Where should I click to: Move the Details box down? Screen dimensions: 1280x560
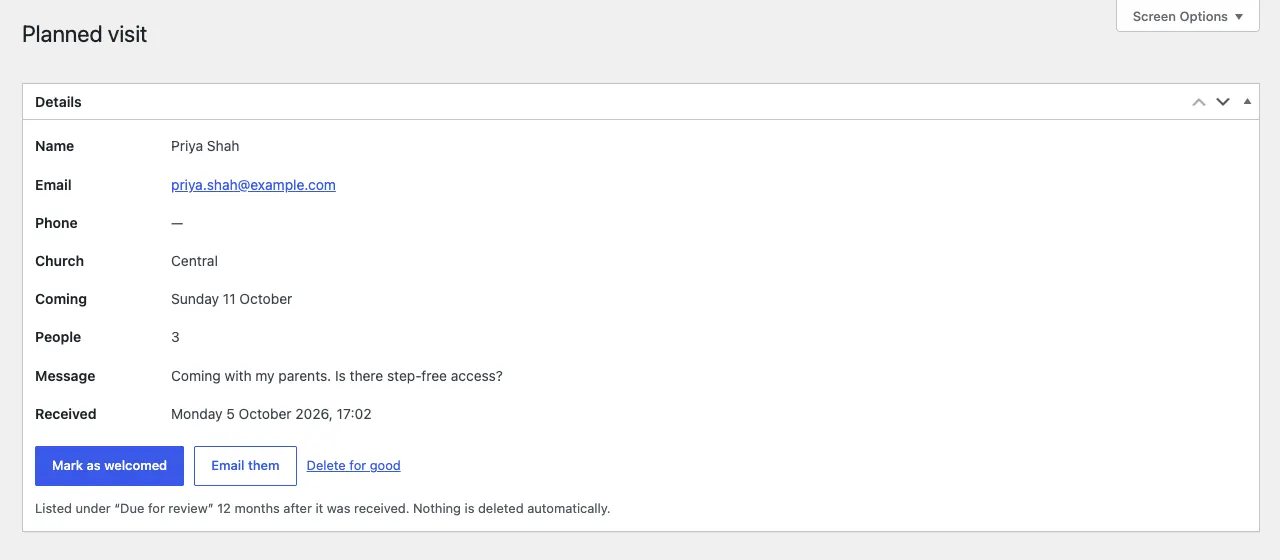(1222, 102)
